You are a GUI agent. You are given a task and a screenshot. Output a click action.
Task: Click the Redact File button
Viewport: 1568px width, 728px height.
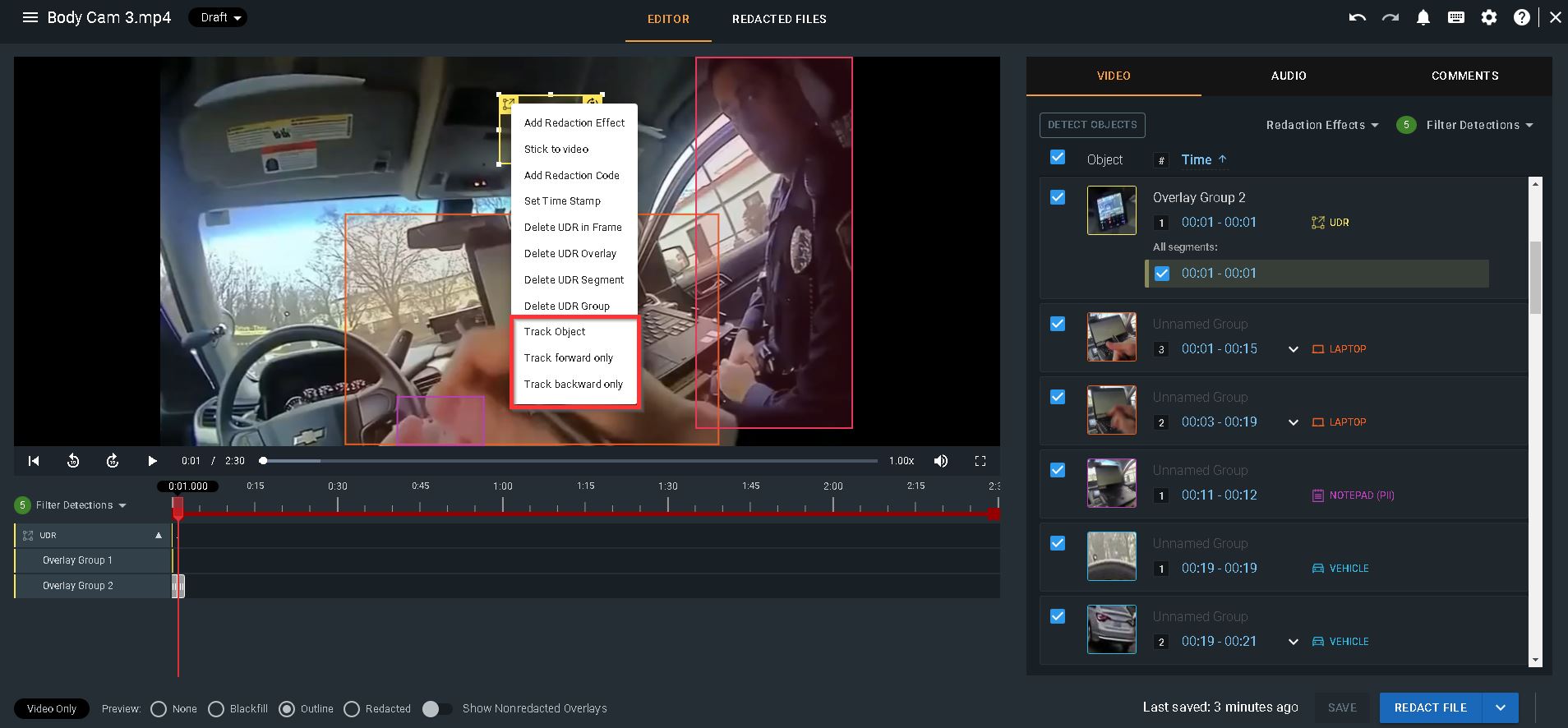click(x=1430, y=707)
